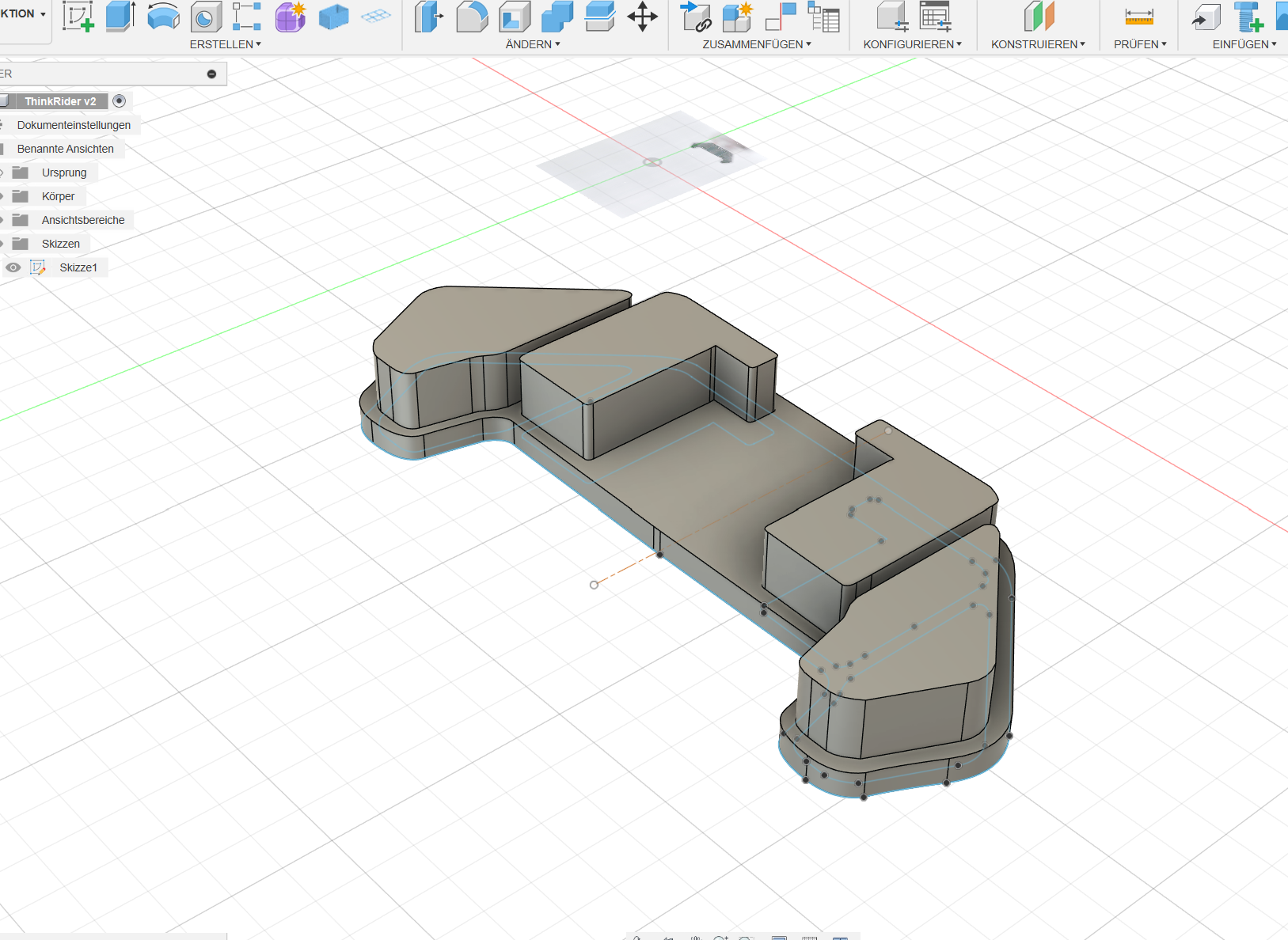The width and height of the screenshot is (1288, 940).
Task: Open the ERSTELLEN dropdown menu
Action: 225,44
